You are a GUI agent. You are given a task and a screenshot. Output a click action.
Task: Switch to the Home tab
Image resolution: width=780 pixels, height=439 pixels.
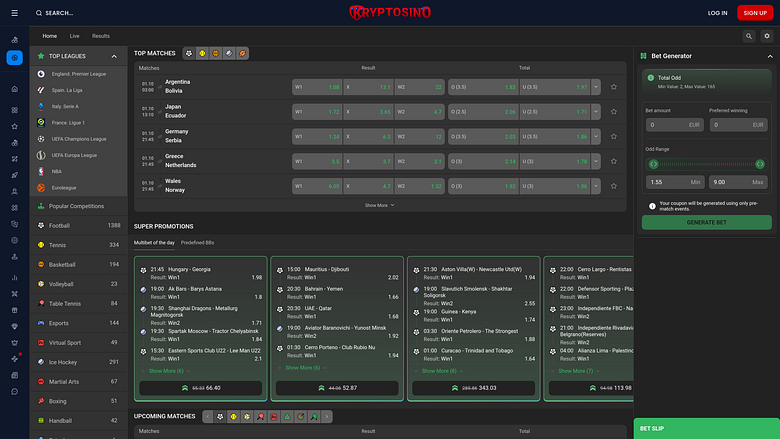(50, 36)
